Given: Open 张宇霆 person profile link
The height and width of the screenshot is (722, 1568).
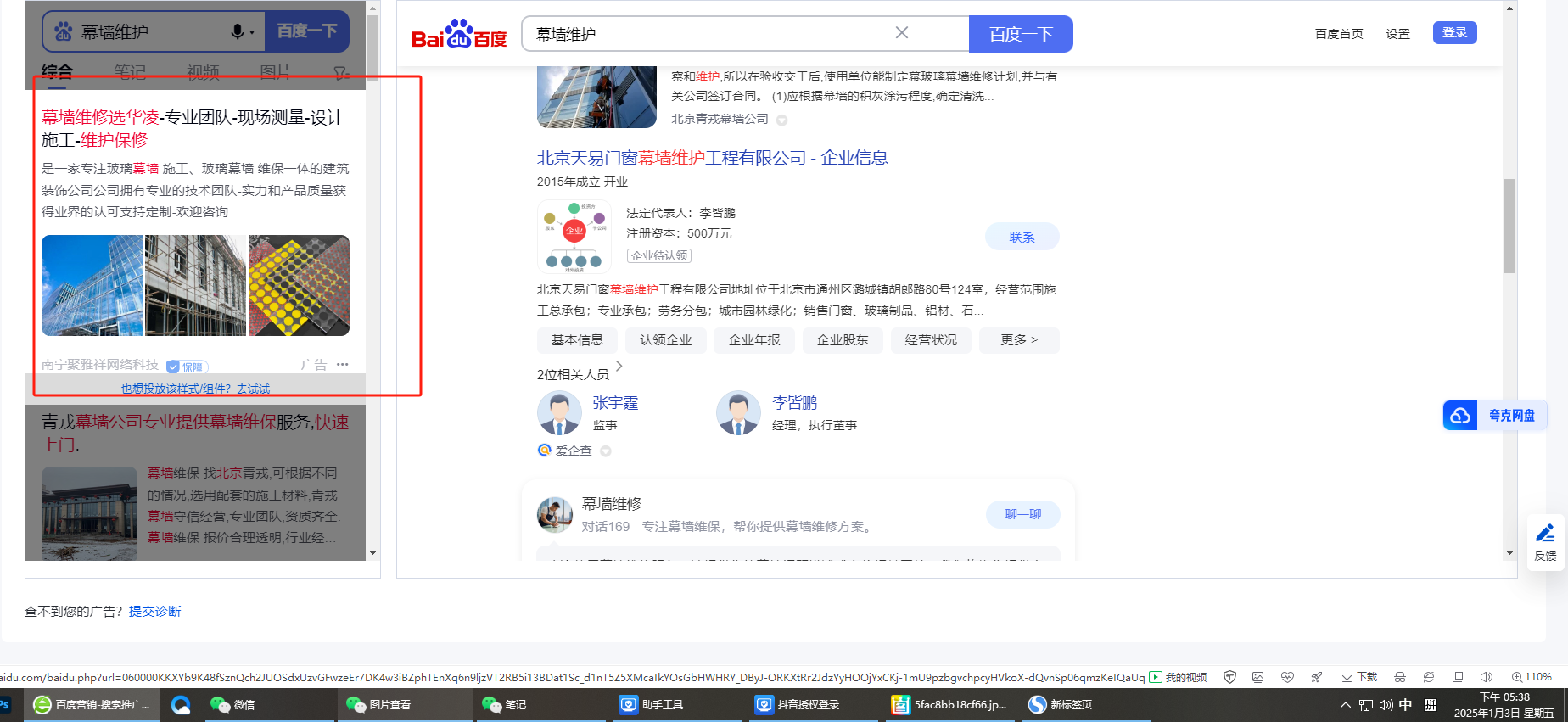Looking at the screenshot, I should pyautogui.click(x=615, y=403).
